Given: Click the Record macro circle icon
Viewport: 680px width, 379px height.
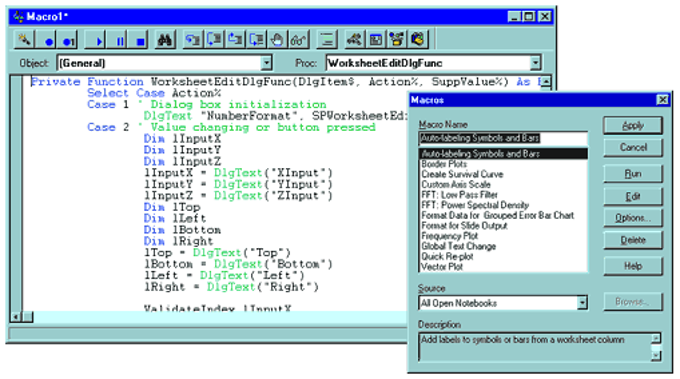Looking at the screenshot, I should (48, 40).
